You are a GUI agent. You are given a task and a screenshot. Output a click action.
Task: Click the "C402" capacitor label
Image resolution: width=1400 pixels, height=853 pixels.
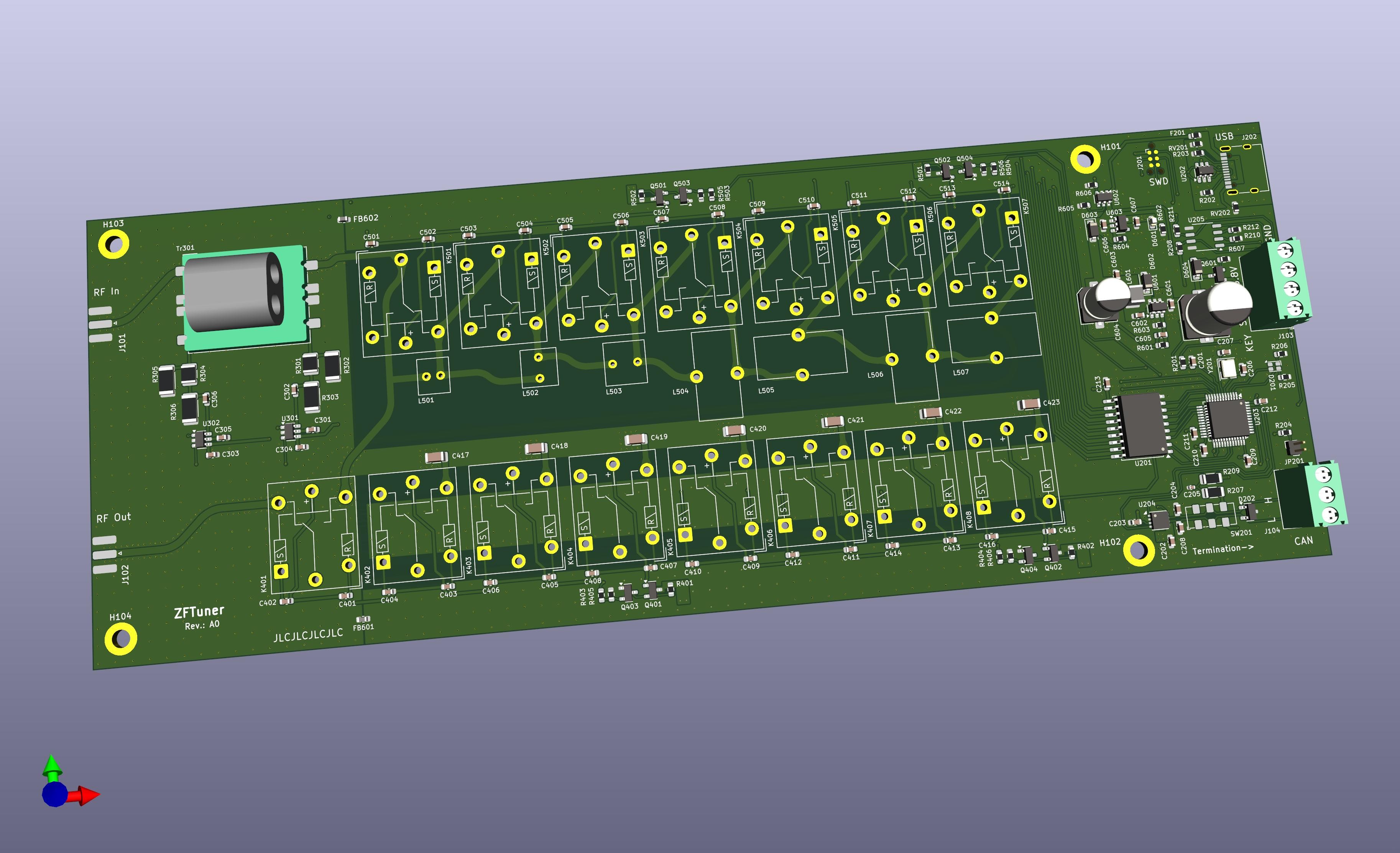point(268,603)
